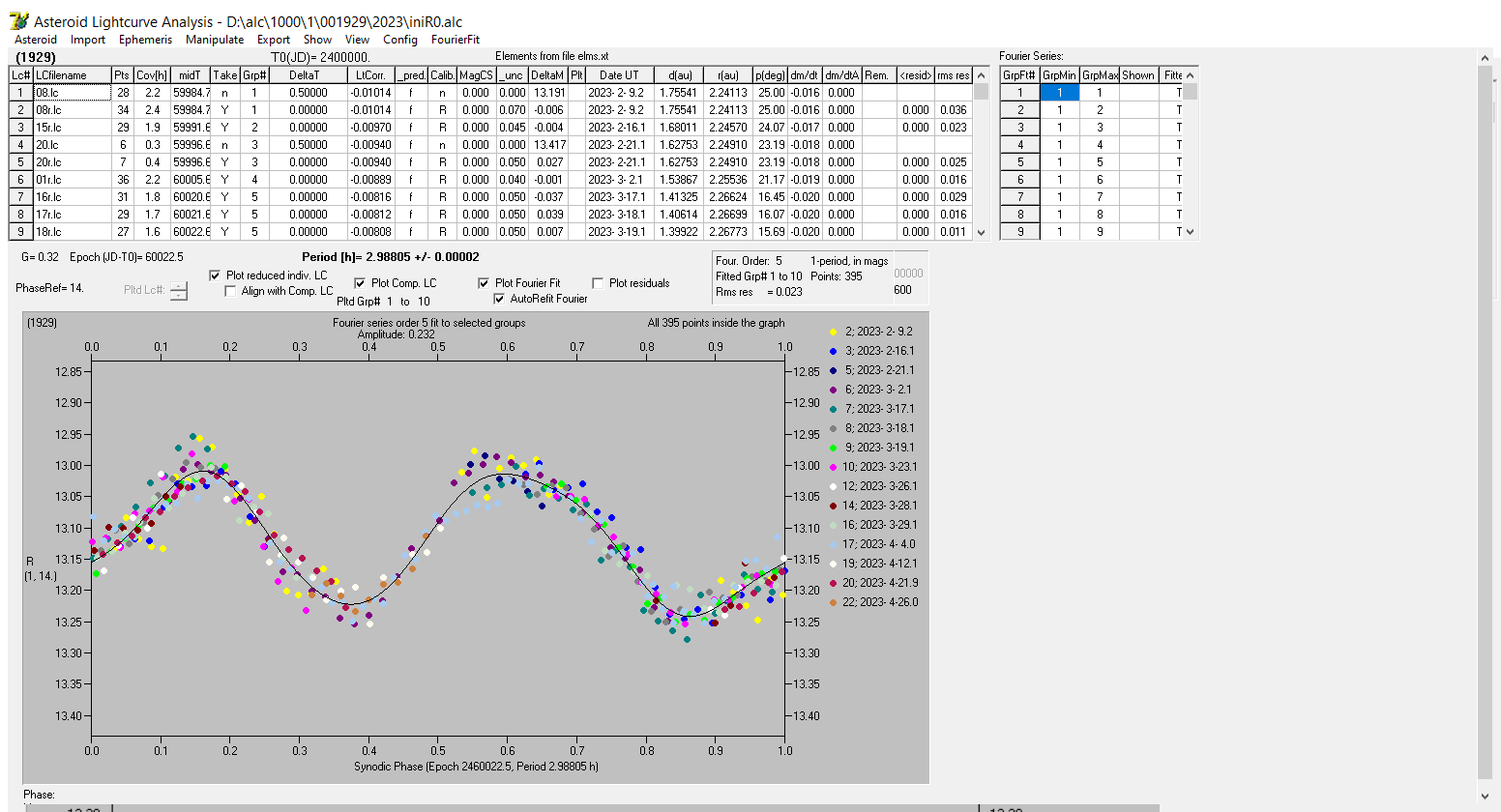Viewport: 1501px width, 812px height.
Task: Click the orange legend marker for 2023- 4-26.0
Action: coord(833,602)
